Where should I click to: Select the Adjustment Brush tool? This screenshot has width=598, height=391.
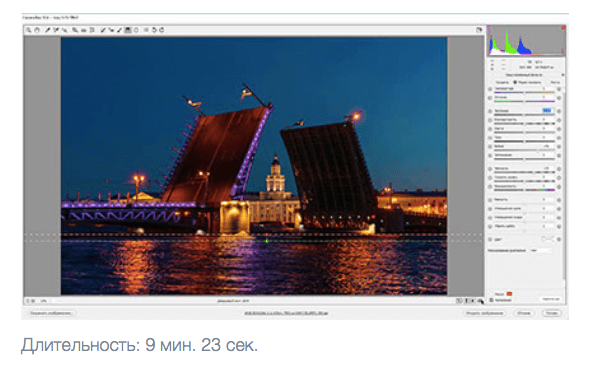[x=119, y=30]
